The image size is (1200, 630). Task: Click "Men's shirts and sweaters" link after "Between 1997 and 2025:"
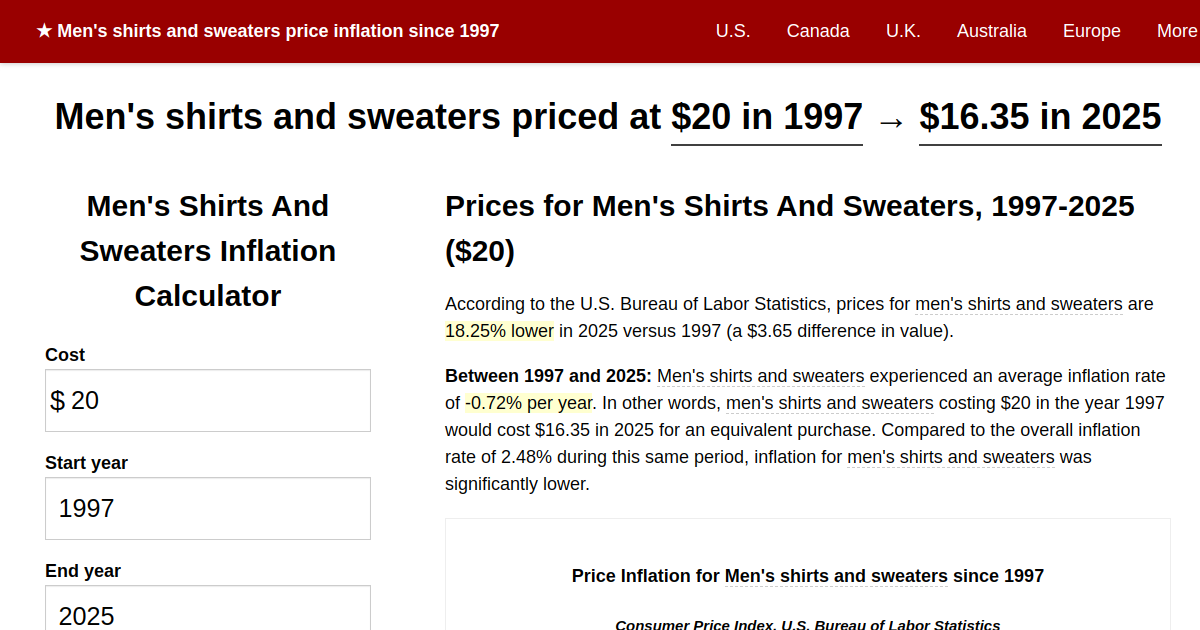[761, 376]
